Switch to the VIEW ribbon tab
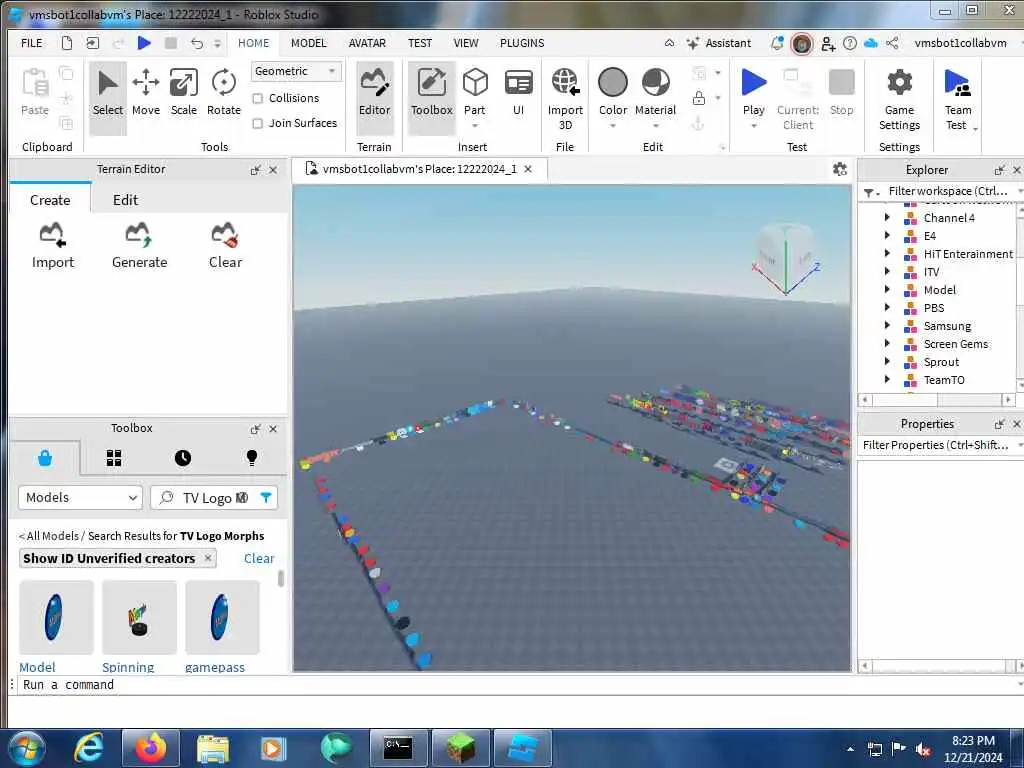Screen dimensions: 1024x768 coord(466,43)
